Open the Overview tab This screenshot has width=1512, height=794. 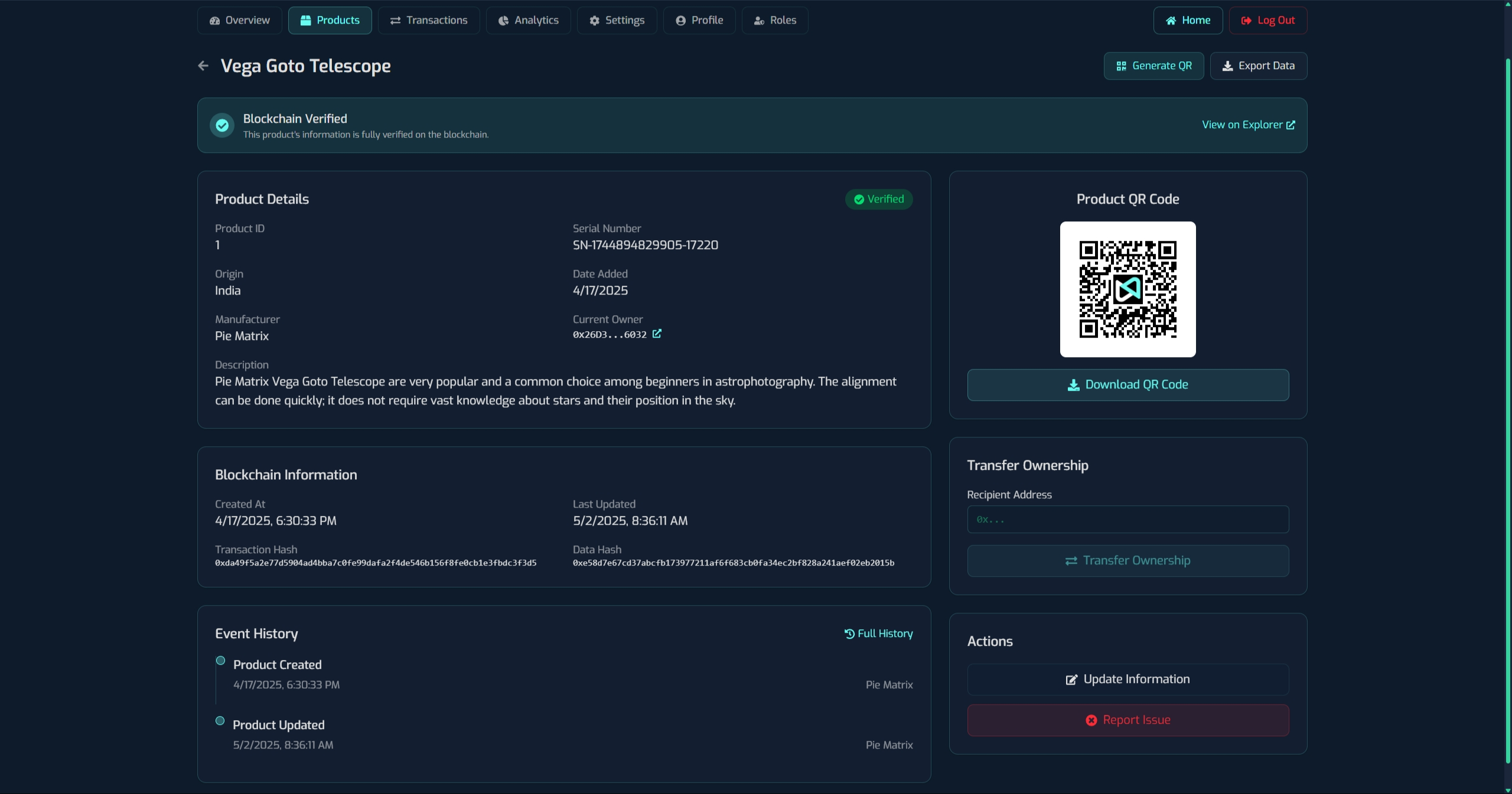tap(239, 20)
